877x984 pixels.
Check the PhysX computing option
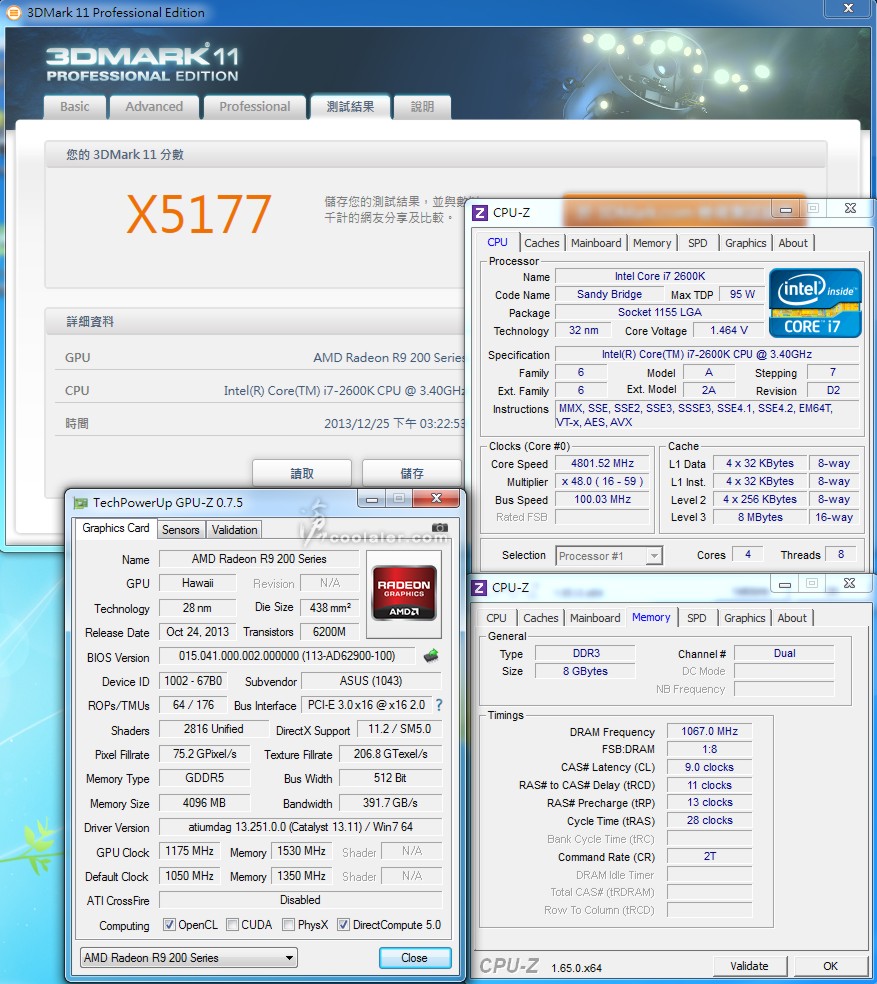click(288, 925)
